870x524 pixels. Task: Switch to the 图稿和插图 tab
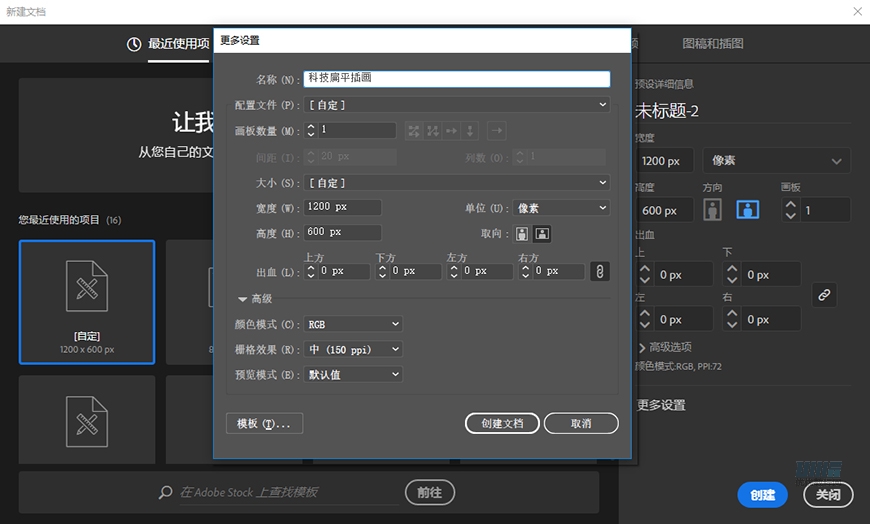(713, 44)
